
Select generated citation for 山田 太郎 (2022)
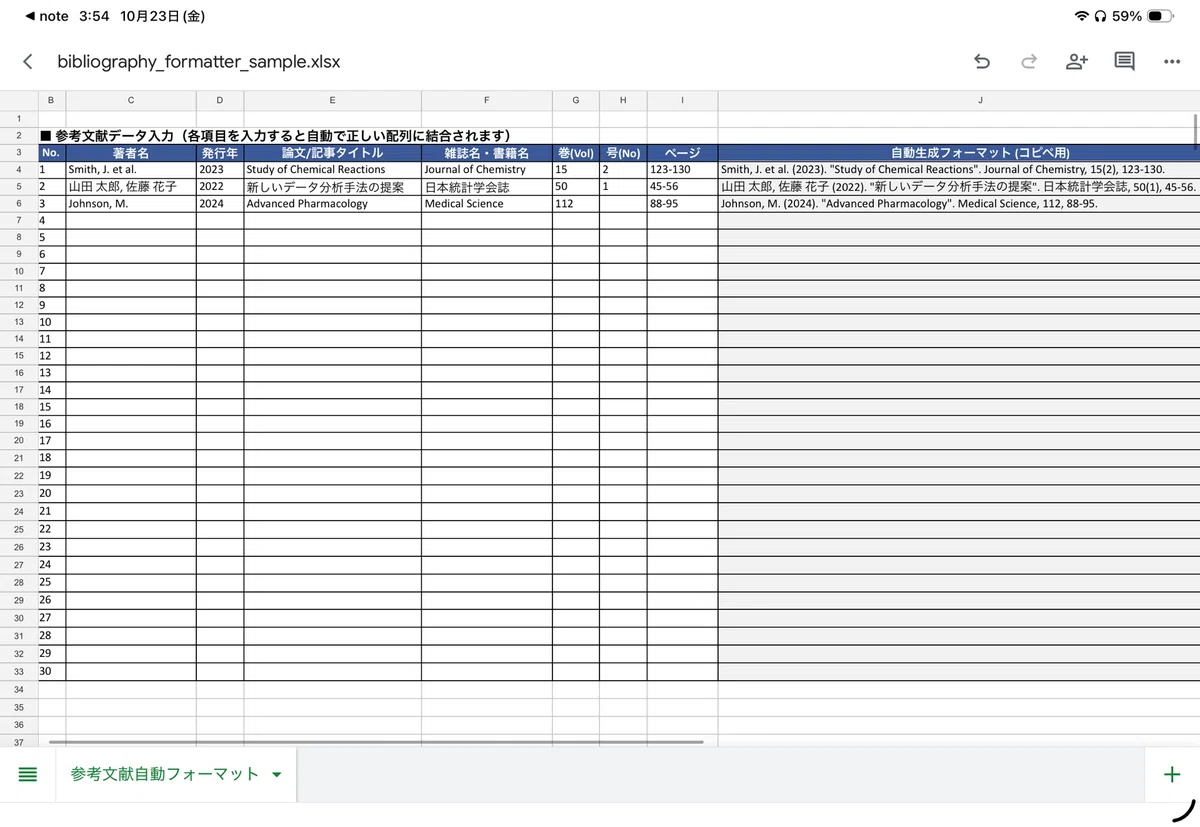tap(958, 186)
